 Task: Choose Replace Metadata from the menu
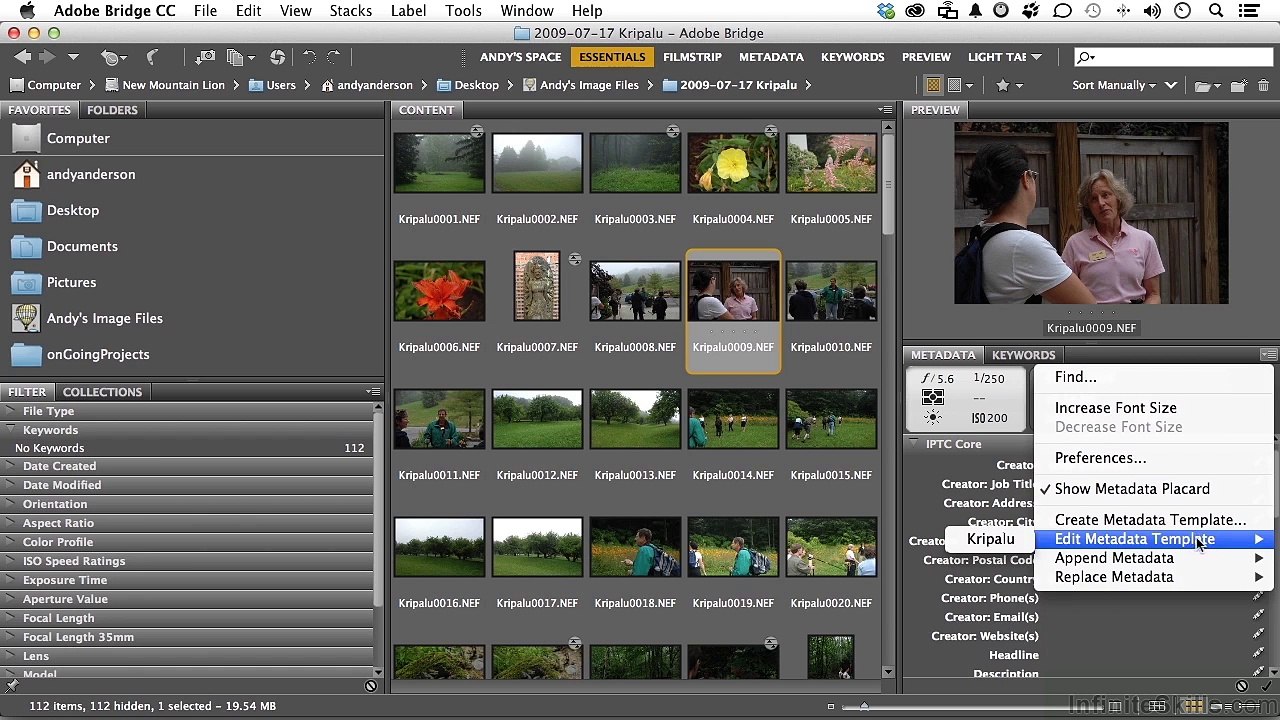point(1155,577)
